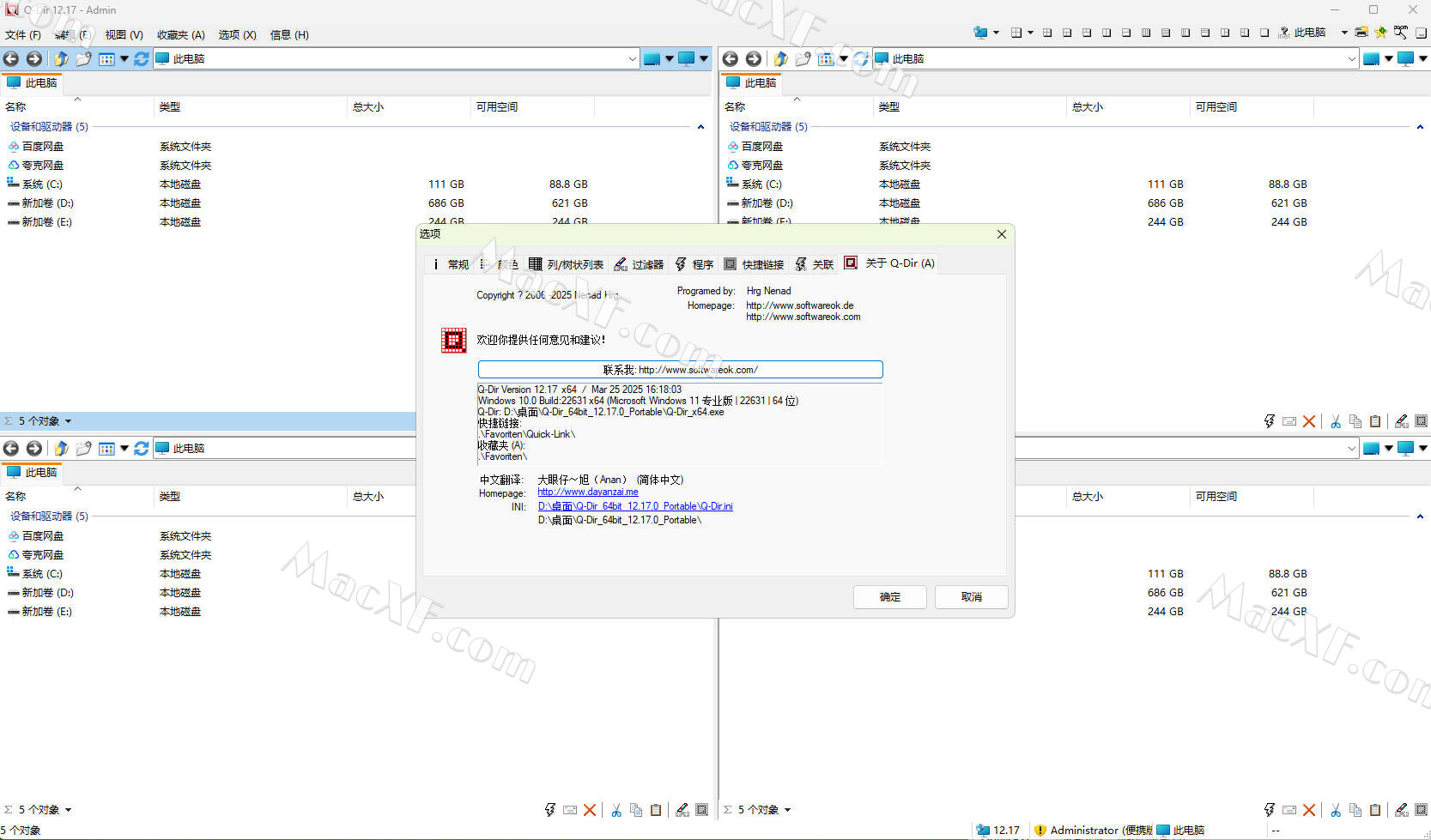The width and height of the screenshot is (1431, 840).
Task: Switch to the 程序 tab
Action: click(694, 264)
